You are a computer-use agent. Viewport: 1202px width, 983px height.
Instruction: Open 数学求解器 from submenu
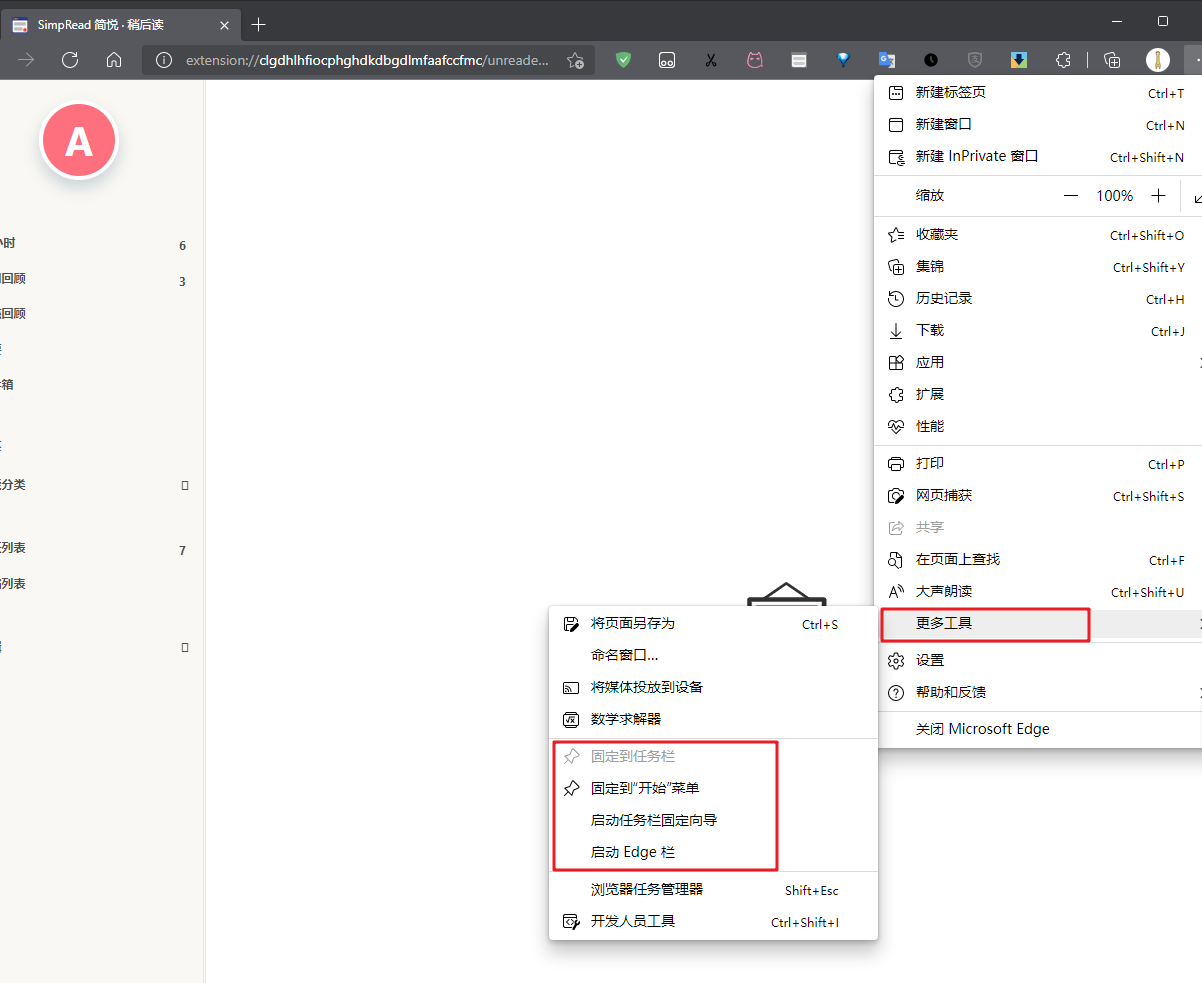713,720
